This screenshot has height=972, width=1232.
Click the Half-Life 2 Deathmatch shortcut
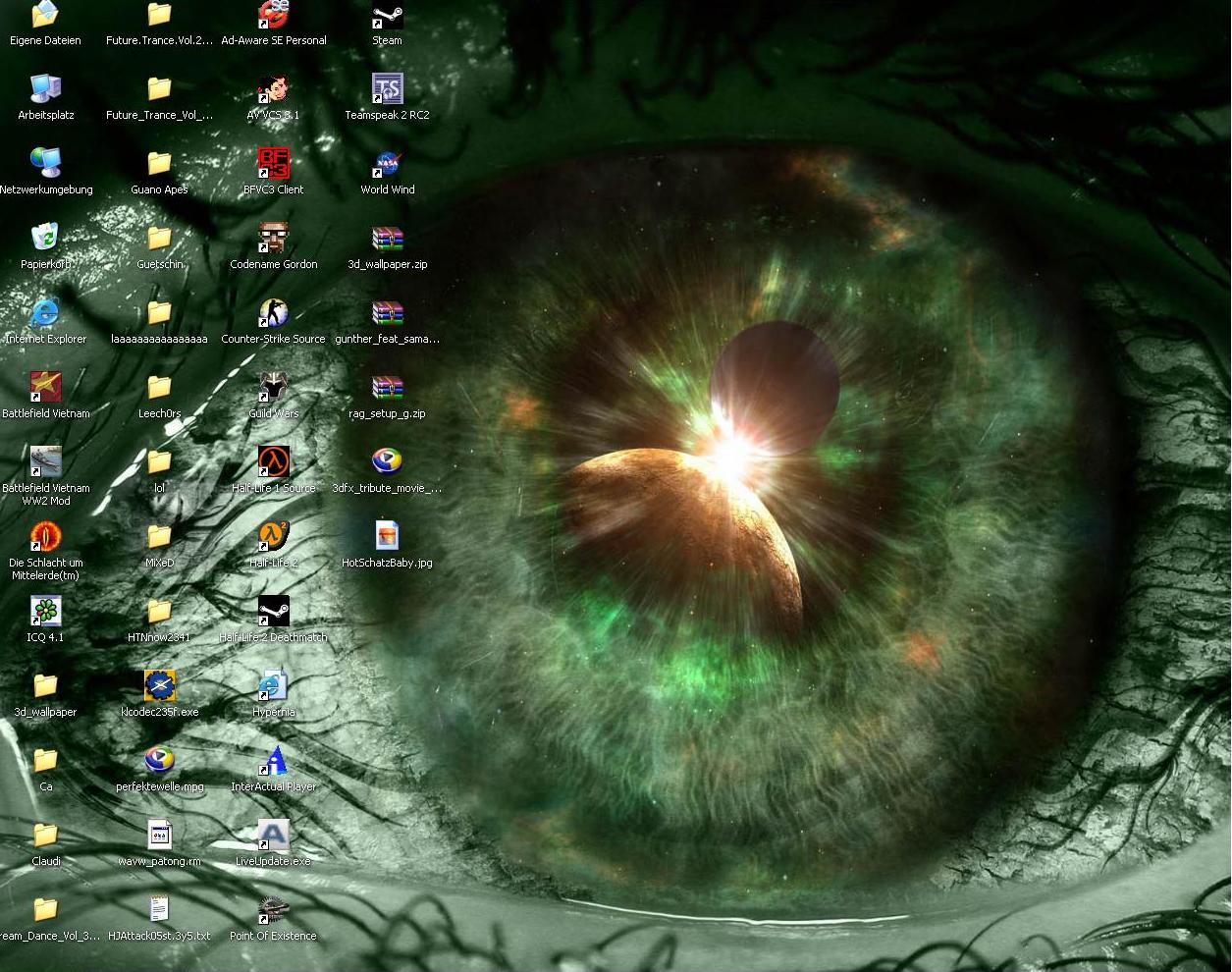(273, 612)
